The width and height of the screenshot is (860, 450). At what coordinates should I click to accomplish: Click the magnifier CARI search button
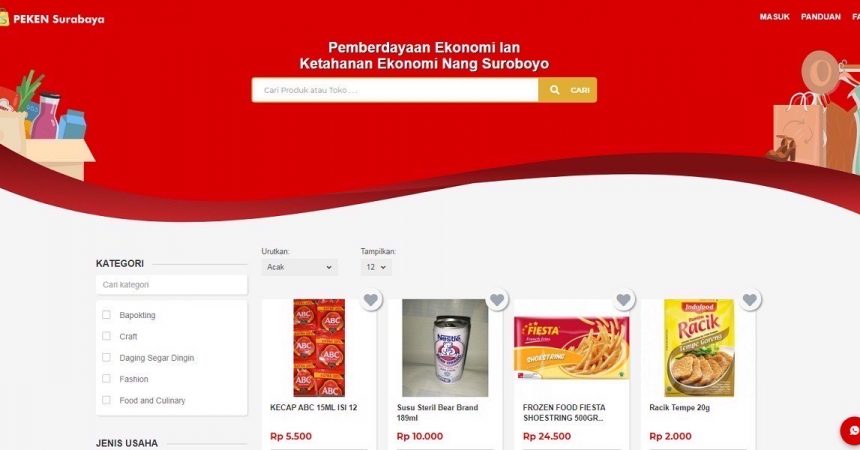[568, 90]
